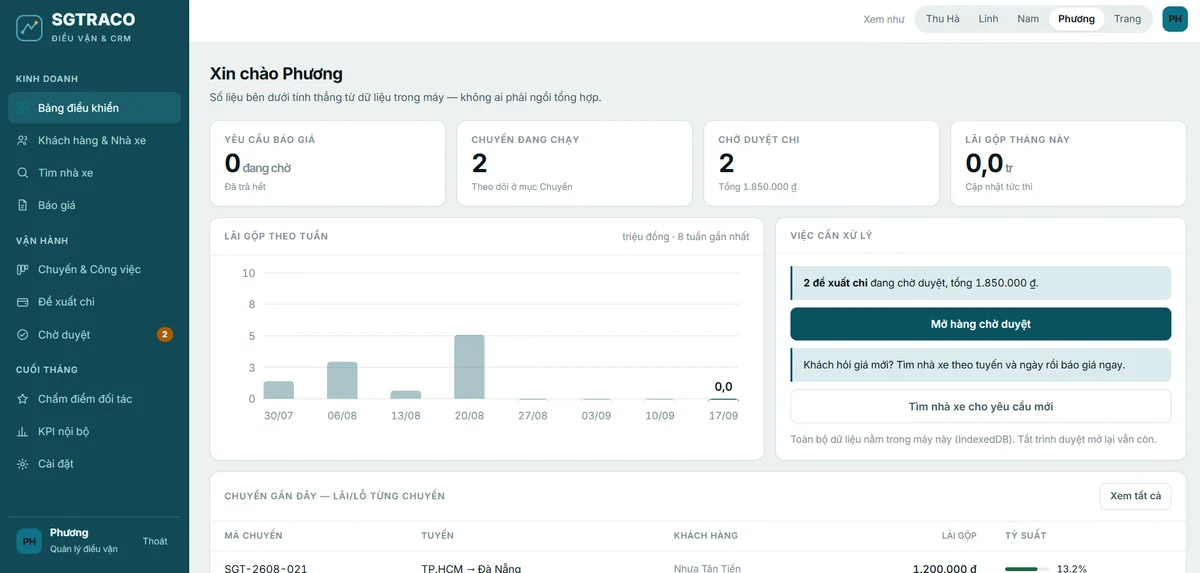
Task: Click the Mở hàng chờ duyệt button
Action: (980, 324)
